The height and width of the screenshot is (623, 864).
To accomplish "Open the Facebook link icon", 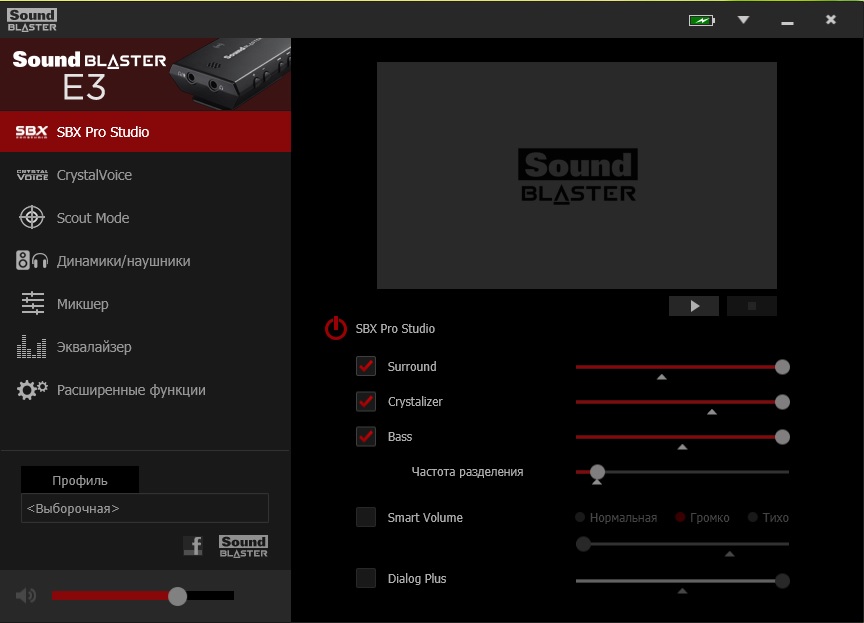I will pos(193,546).
